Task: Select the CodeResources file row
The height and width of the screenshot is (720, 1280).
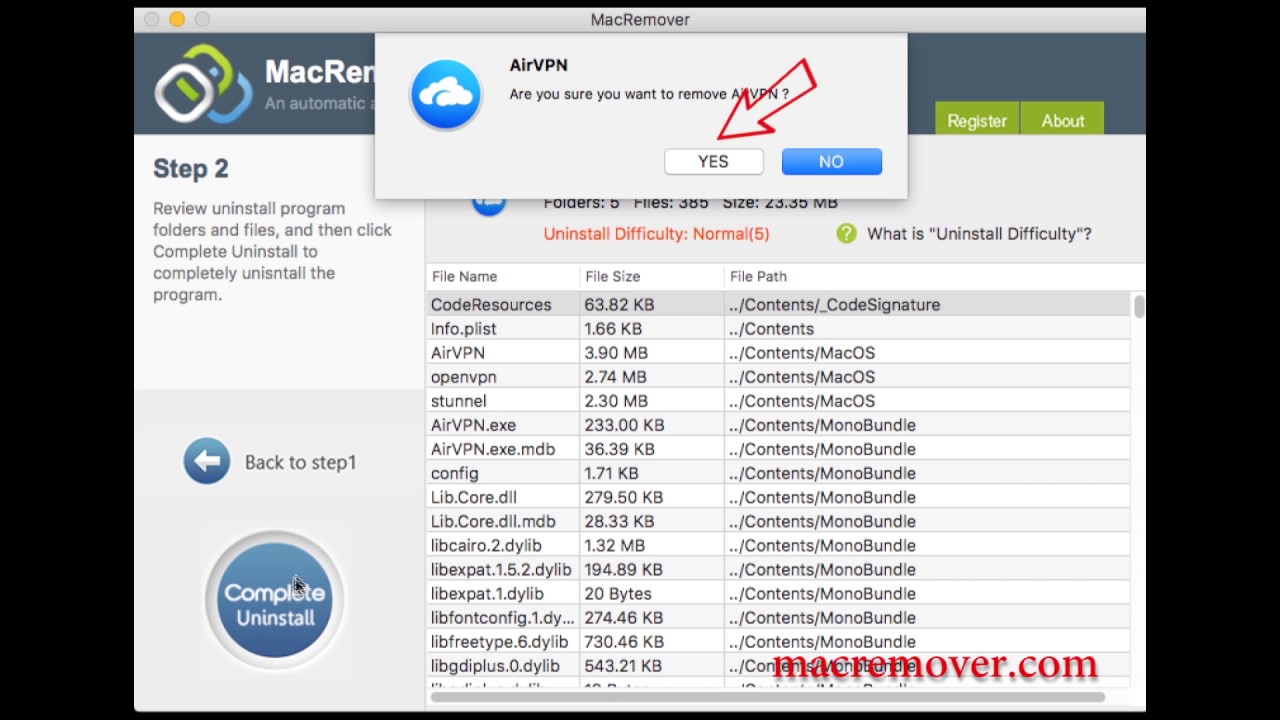Action: click(x=778, y=305)
